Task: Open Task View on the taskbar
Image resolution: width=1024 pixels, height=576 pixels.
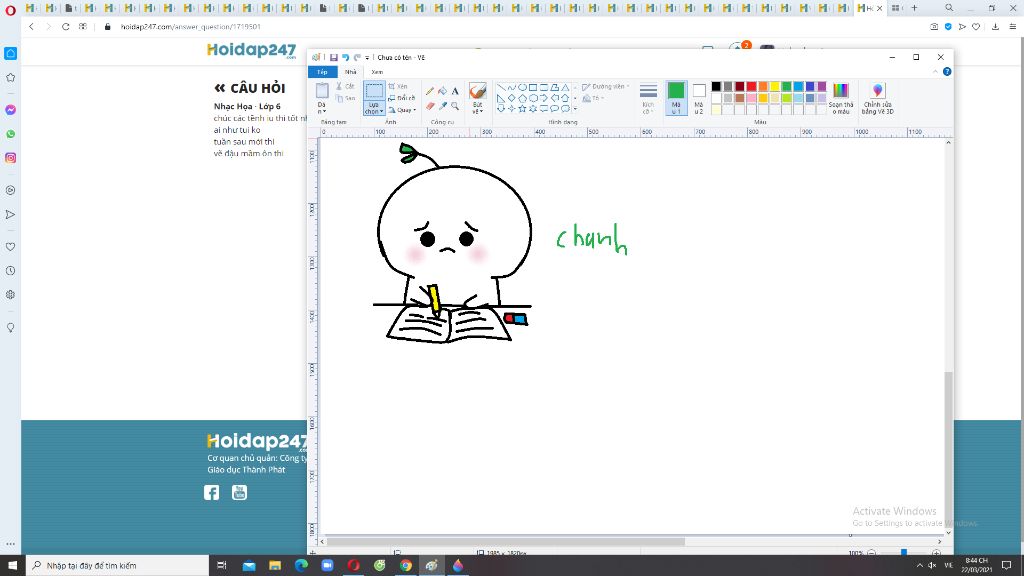Action: pos(221,565)
